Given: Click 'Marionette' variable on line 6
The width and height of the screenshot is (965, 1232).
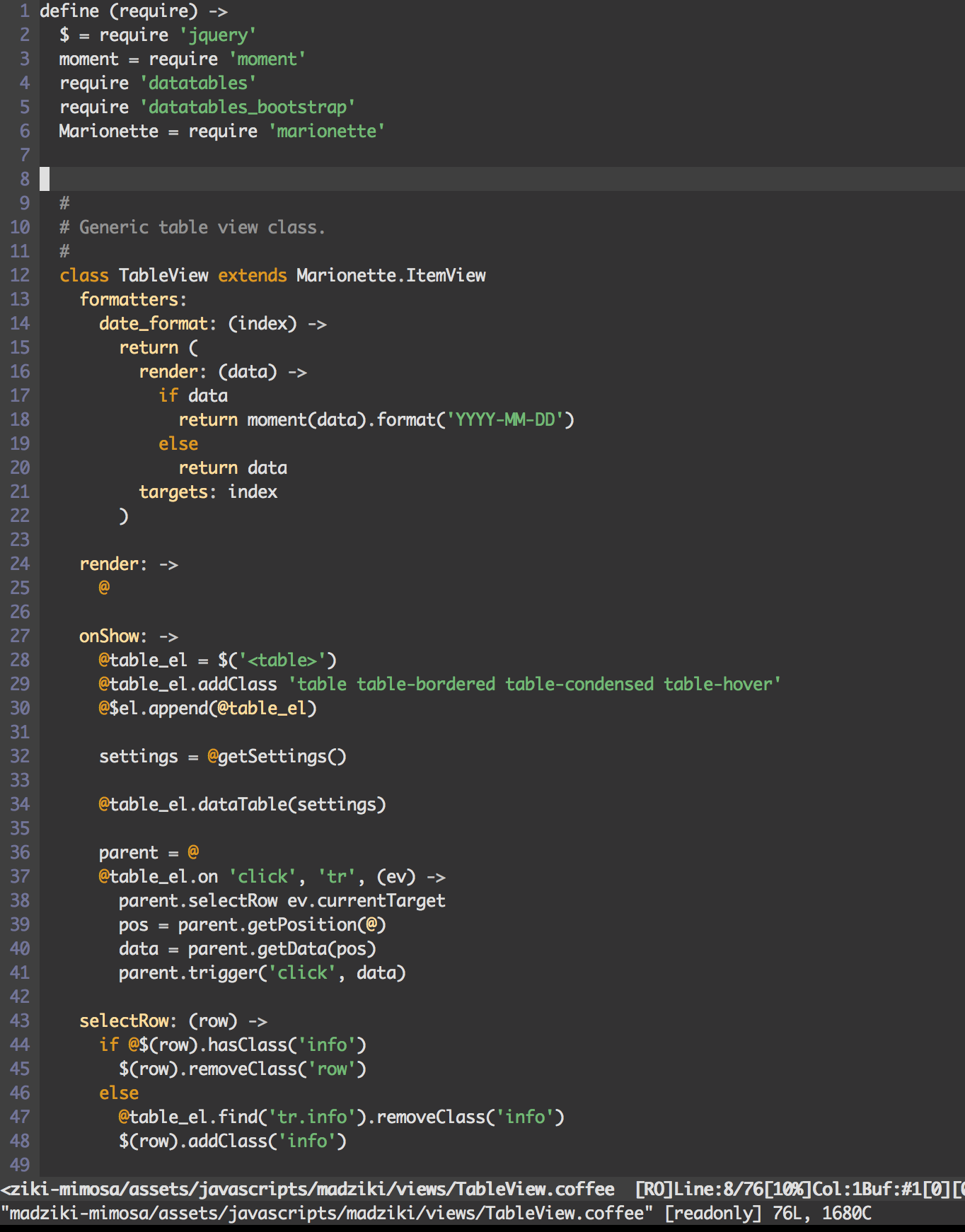Looking at the screenshot, I should 109,132.
